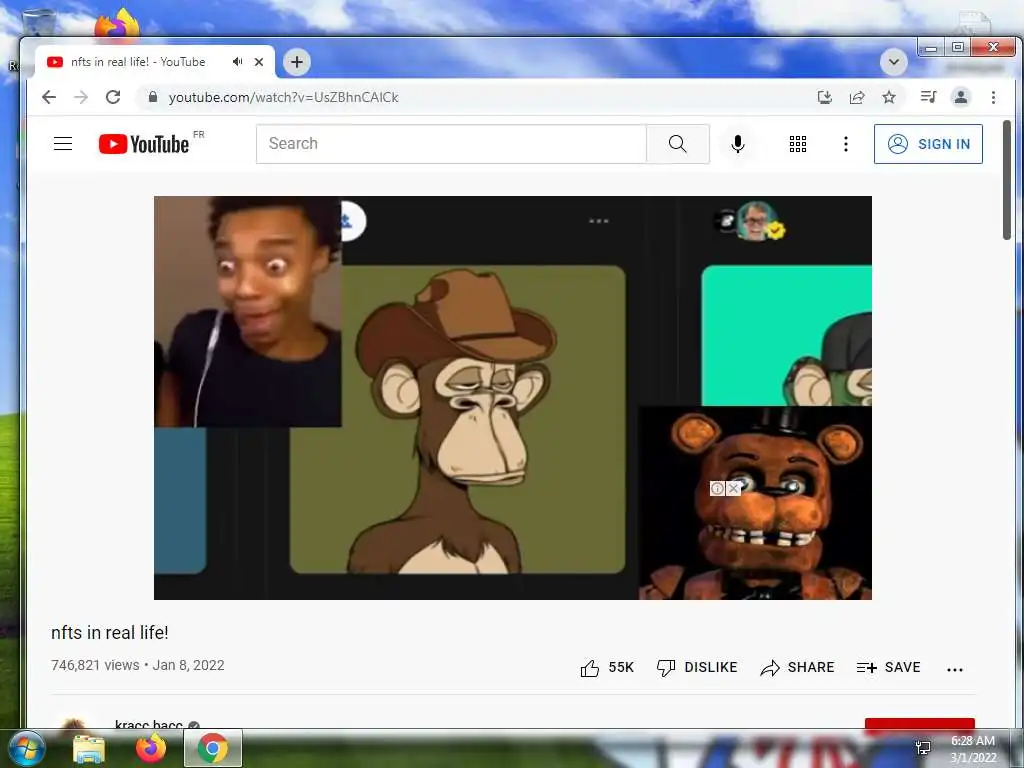Open the kracc bacc channel
The height and width of the screenshot is (768, 1024).
point(149,724)
